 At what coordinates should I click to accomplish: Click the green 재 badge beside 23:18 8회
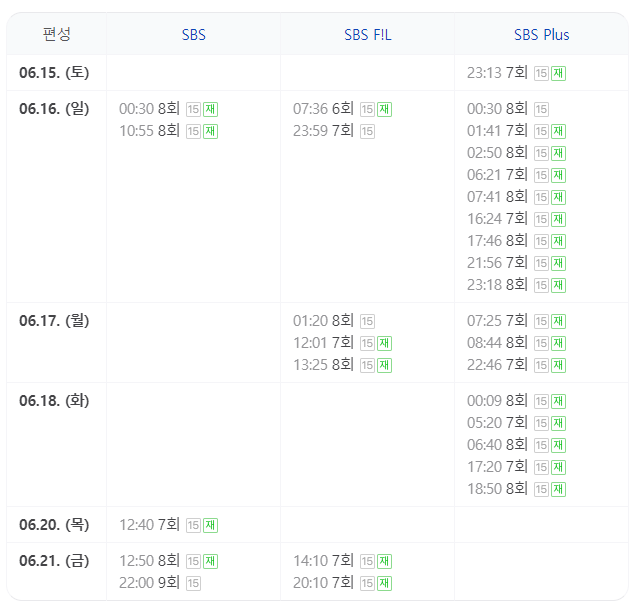click(x=558, y=286)
